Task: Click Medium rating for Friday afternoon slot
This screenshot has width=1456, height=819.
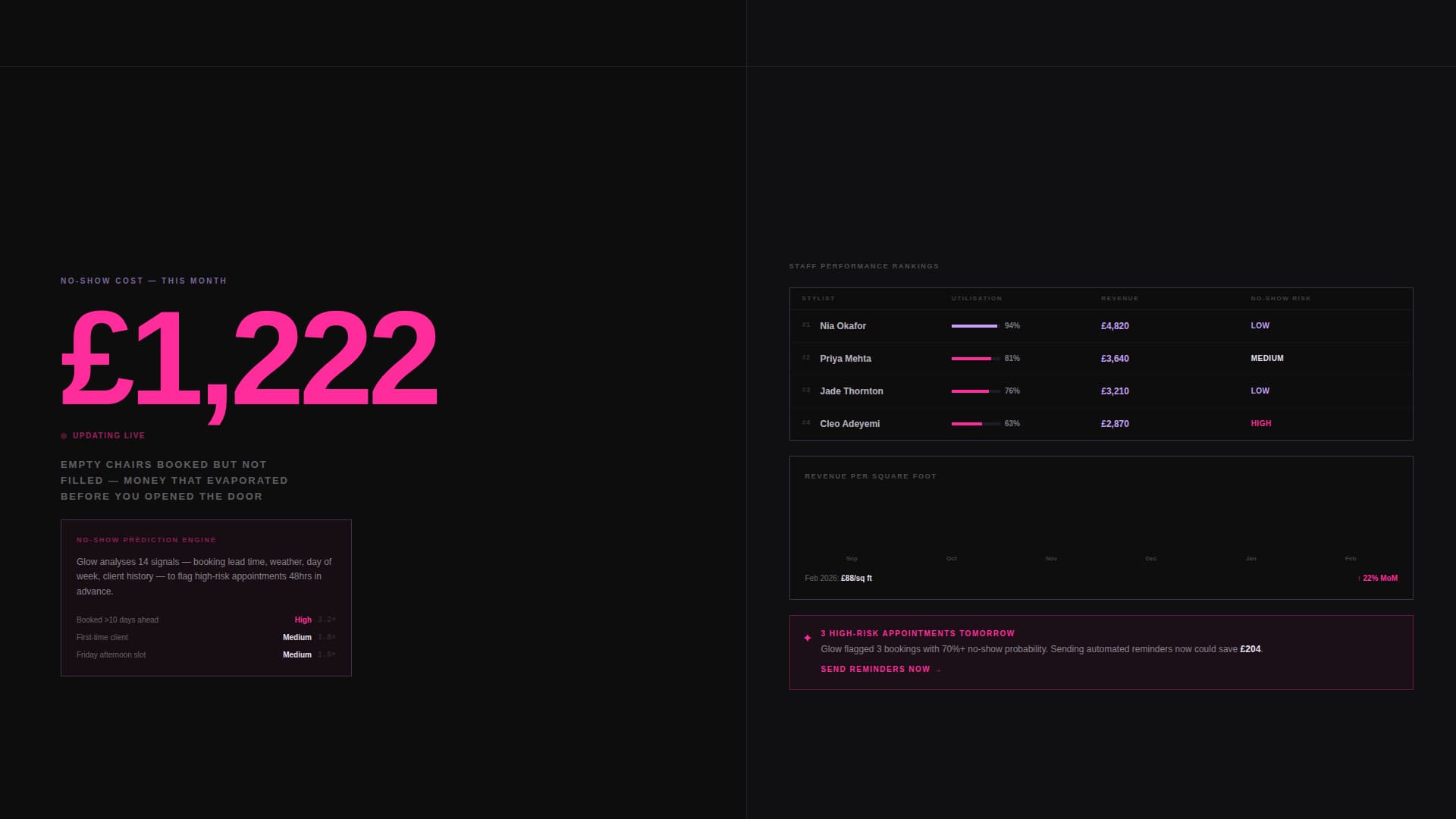Action: (x=297, y=655)
